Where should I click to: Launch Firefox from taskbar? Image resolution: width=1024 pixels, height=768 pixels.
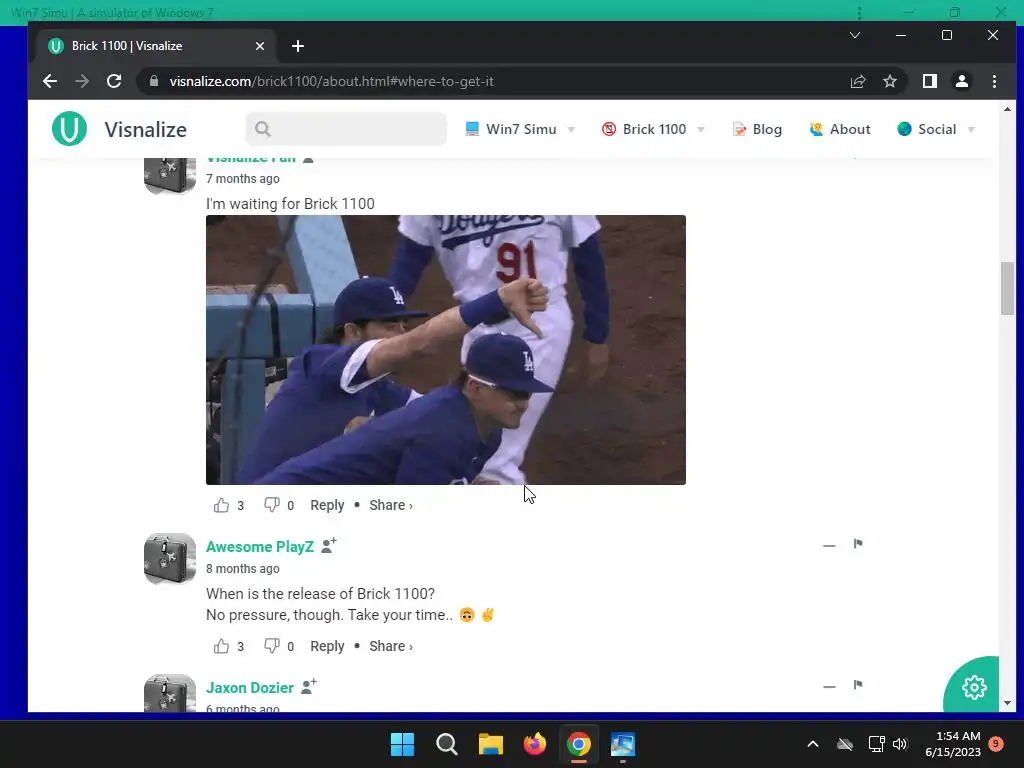click(x=535, y=744)
